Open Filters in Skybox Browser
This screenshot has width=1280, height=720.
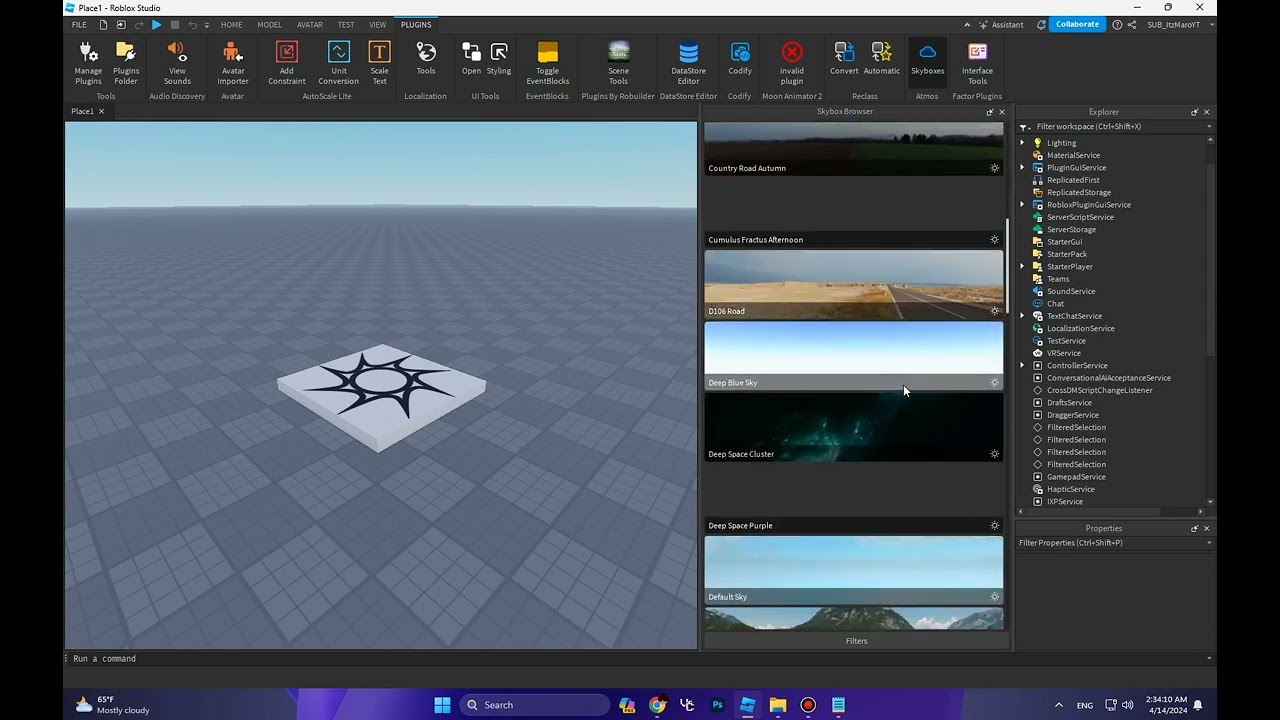[x=857, y=641]
